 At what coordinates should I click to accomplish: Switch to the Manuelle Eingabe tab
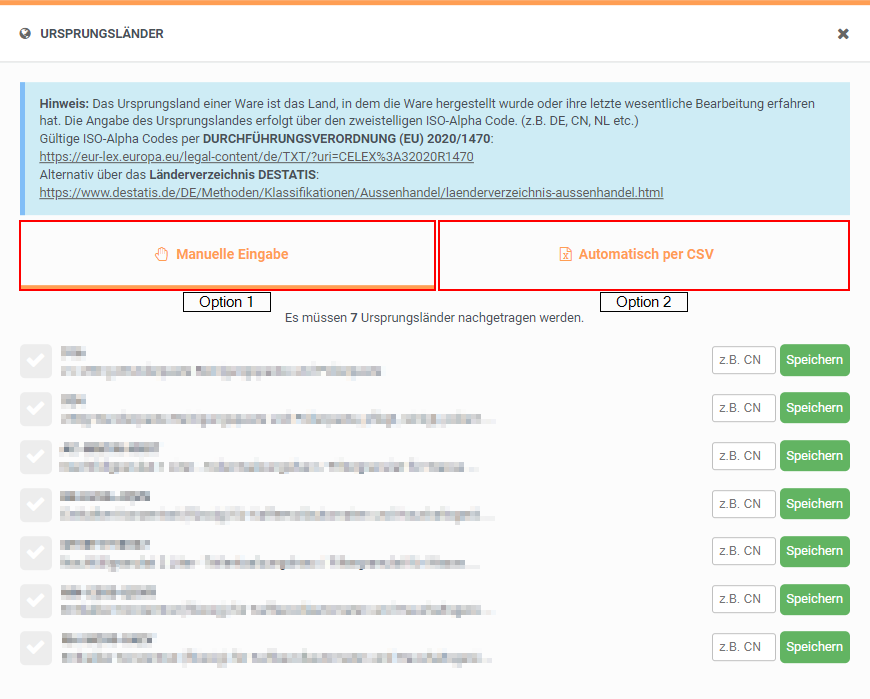pyautogui.click(x=227, y=255)
